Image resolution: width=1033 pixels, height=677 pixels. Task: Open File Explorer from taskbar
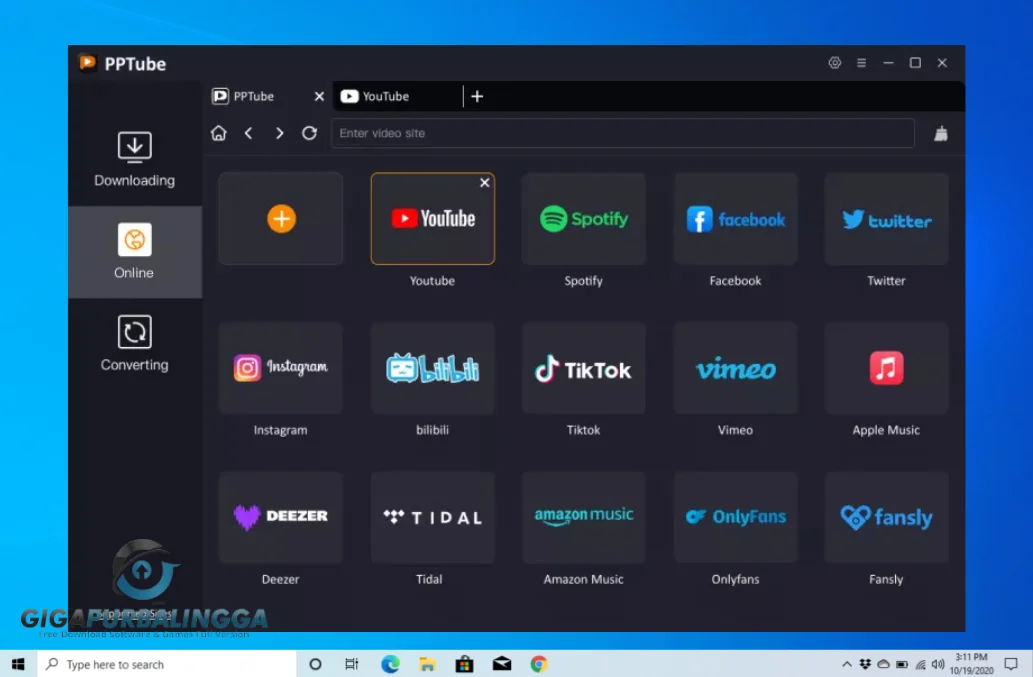[427, 664]
